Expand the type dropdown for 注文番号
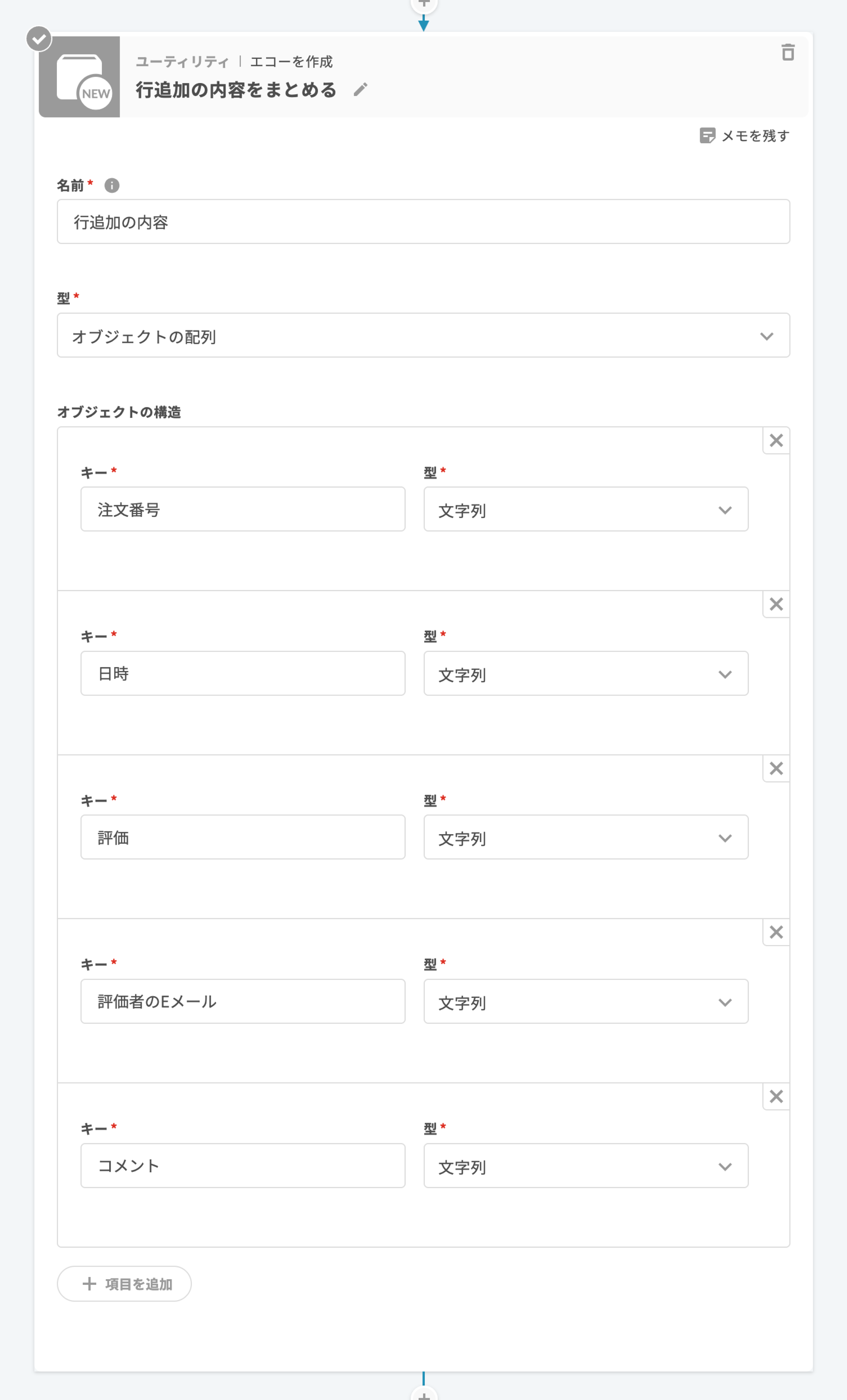The height and width of the screenshot is (1400, 847). coord(586,510)
